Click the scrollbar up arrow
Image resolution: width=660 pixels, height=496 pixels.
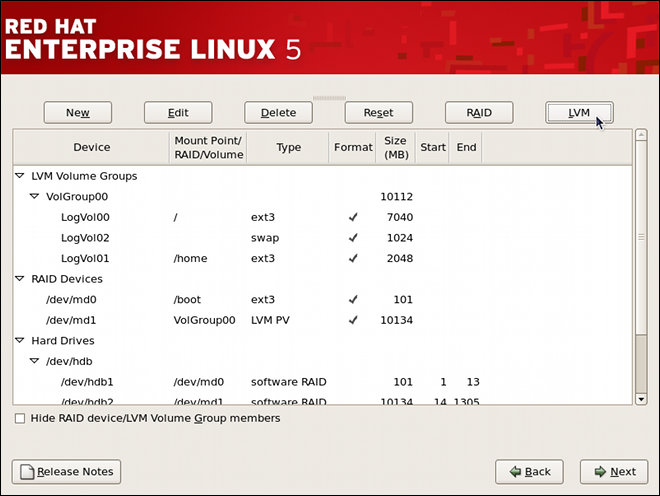click(641, 135)
